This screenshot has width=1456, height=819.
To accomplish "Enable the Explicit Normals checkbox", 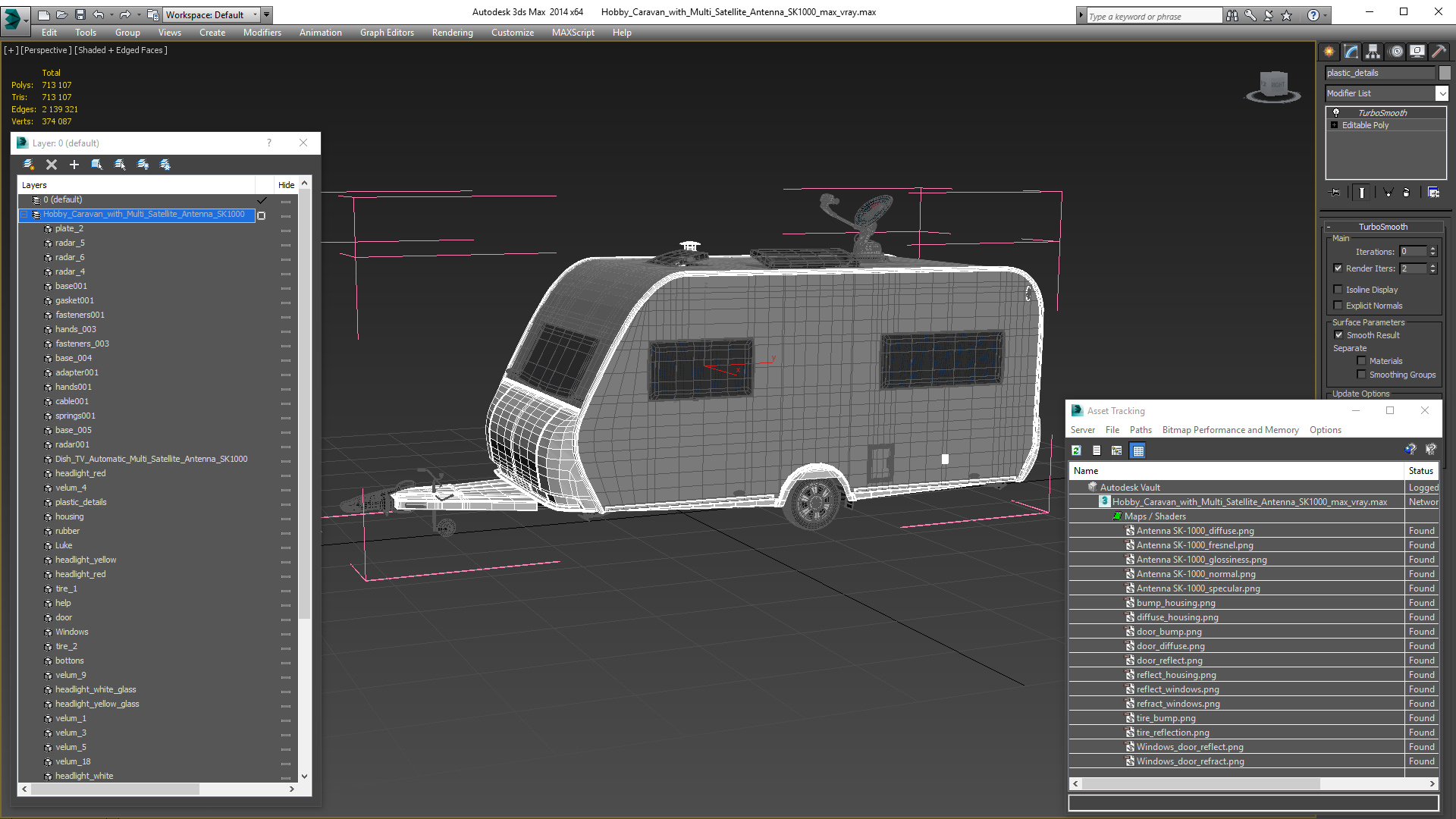I will click(x=1338, y=306).
